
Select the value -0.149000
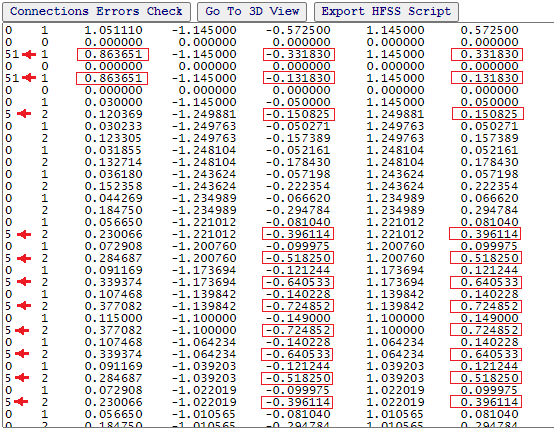coord(298,318)
